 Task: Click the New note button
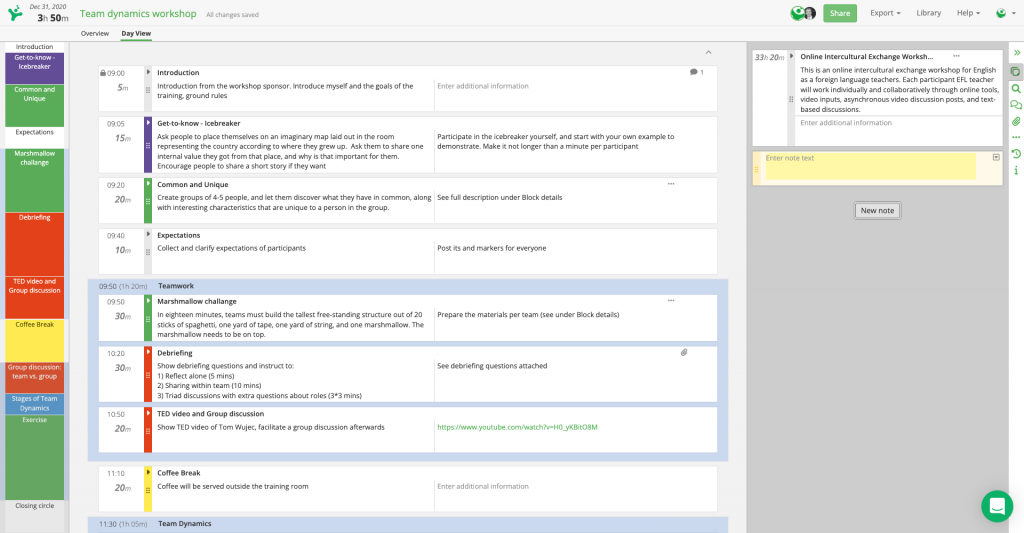(877, 210)
